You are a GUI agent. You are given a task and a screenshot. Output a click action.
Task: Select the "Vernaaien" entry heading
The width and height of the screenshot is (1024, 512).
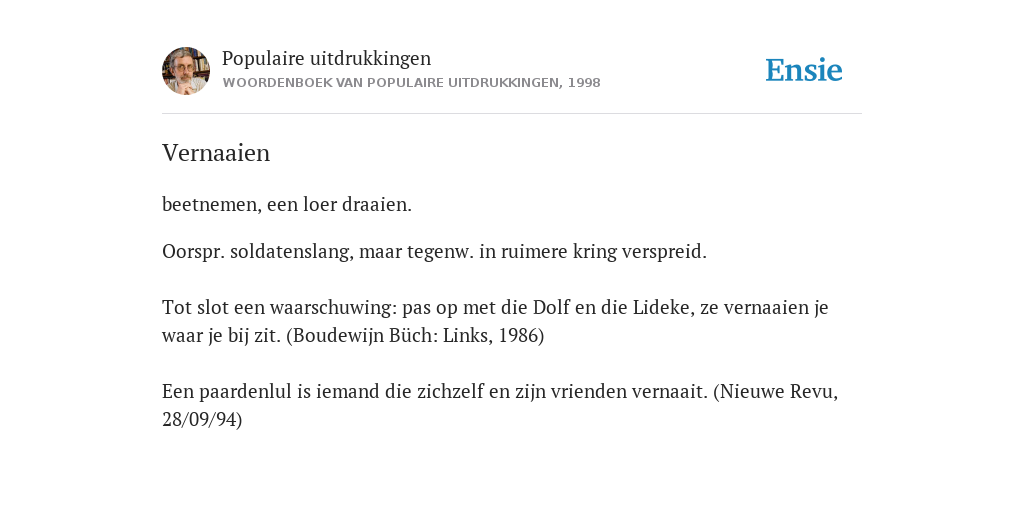pyautogui.click(x=216, y=153)
